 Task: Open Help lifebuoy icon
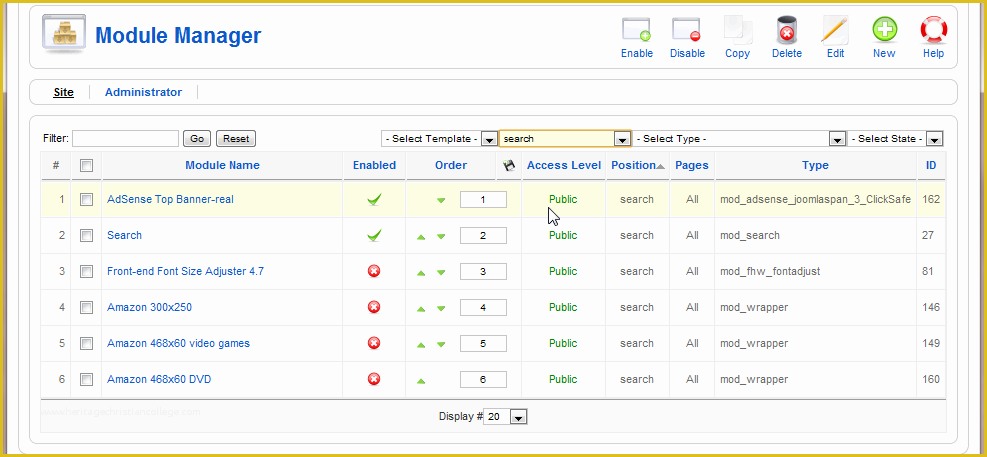click(933, 30)
